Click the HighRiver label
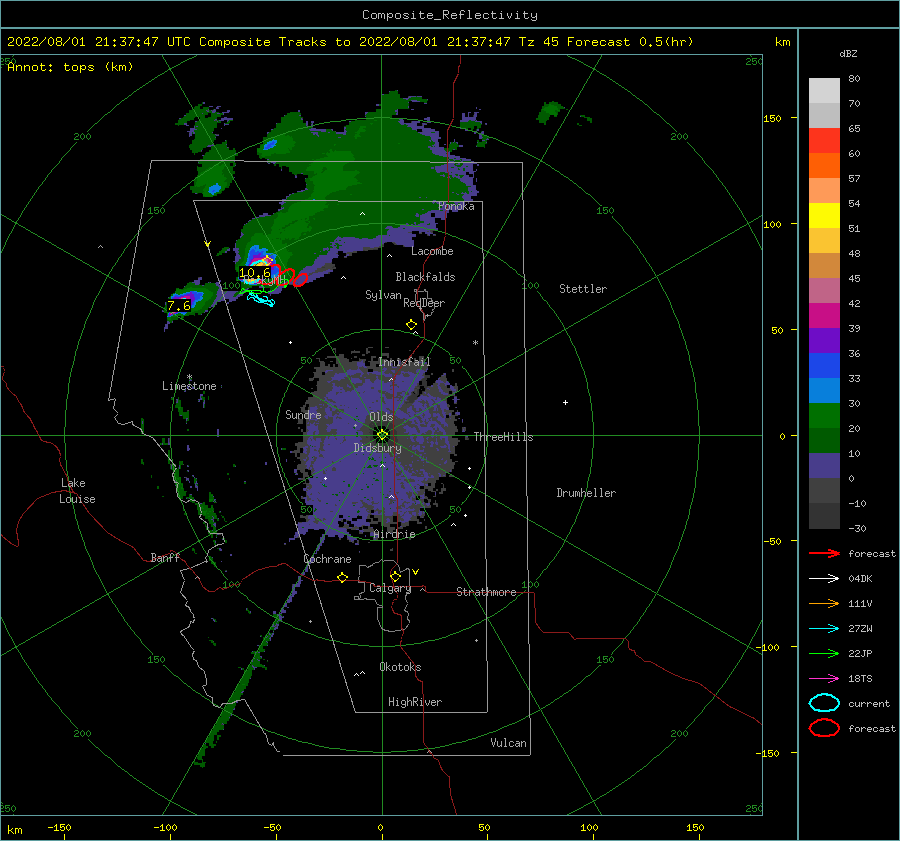The height and width of the screenshot is (841, 900). [x=415, y=702]
